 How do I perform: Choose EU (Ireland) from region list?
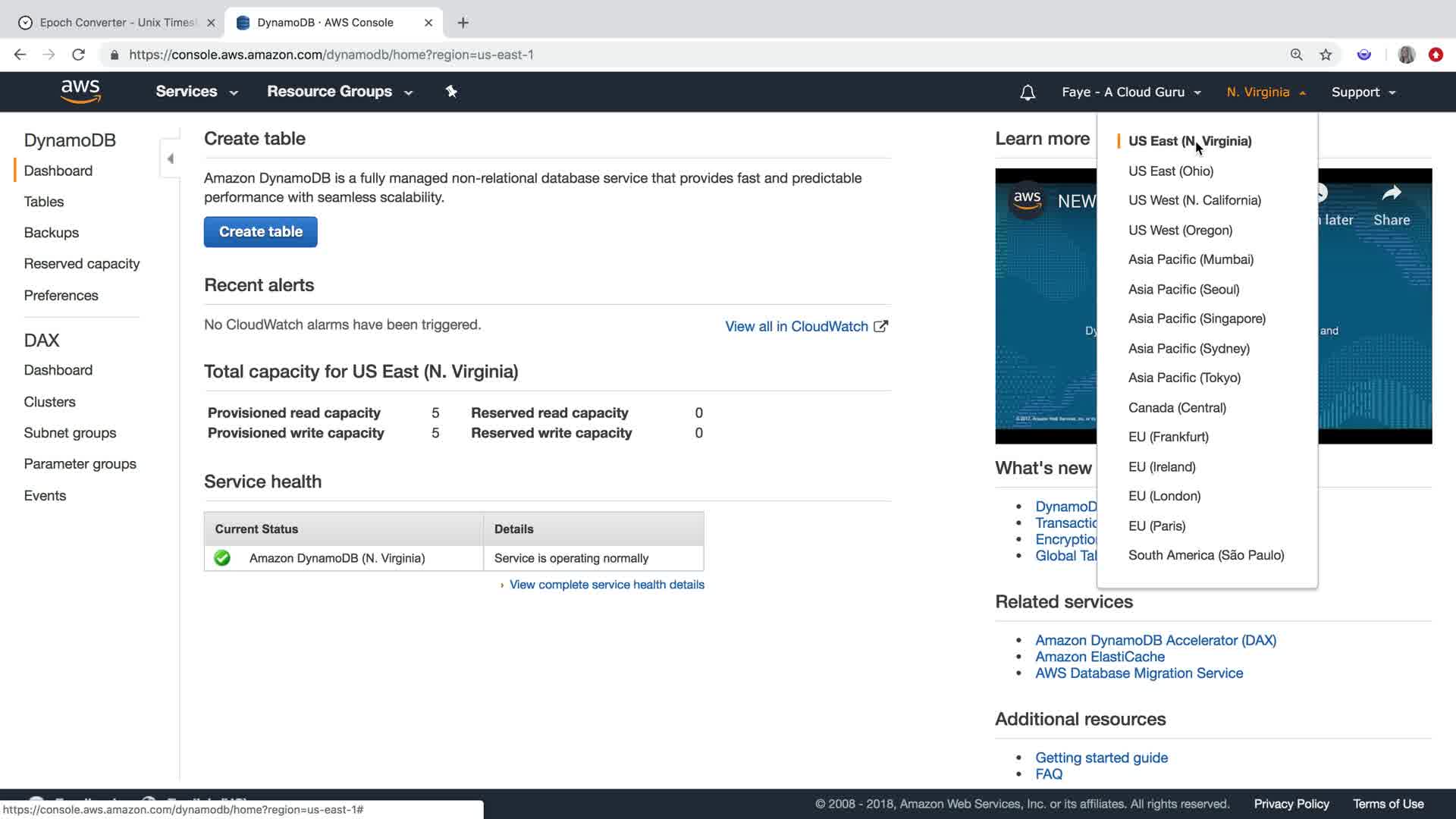pos(1162,466)
